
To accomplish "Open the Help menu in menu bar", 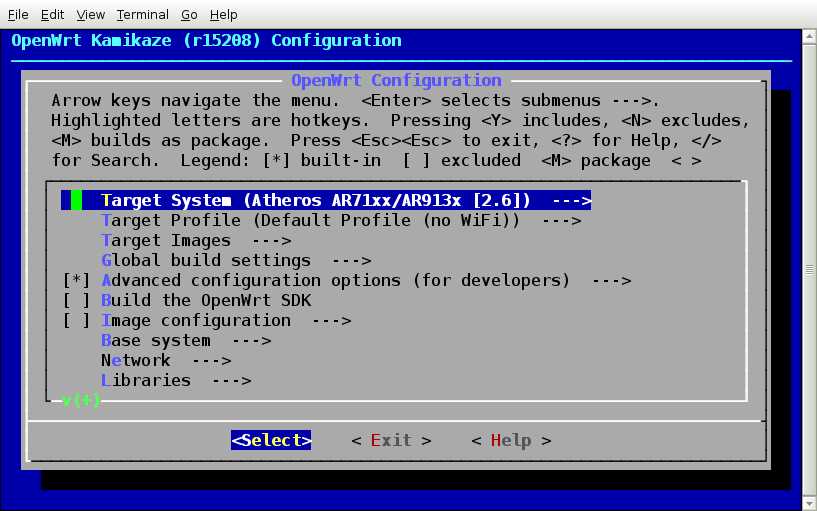I will 224,15.
